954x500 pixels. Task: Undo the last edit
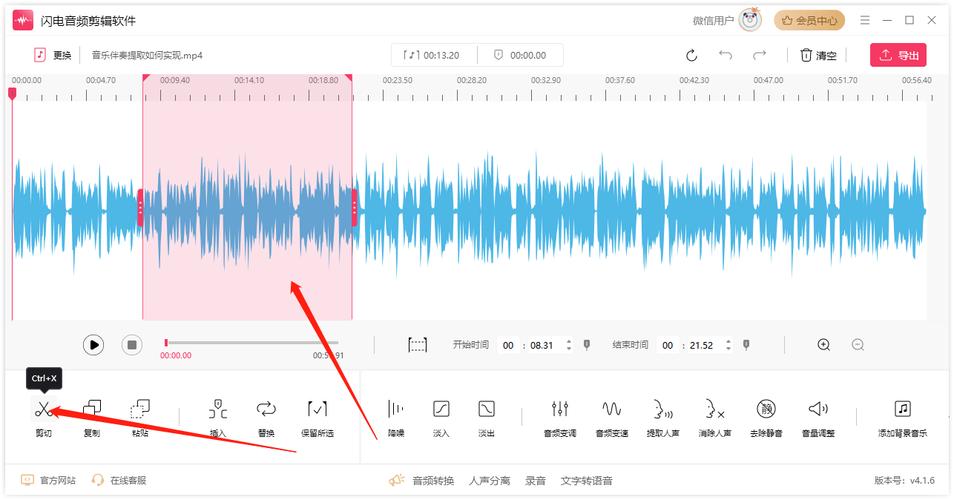click(x=725, y=55)
